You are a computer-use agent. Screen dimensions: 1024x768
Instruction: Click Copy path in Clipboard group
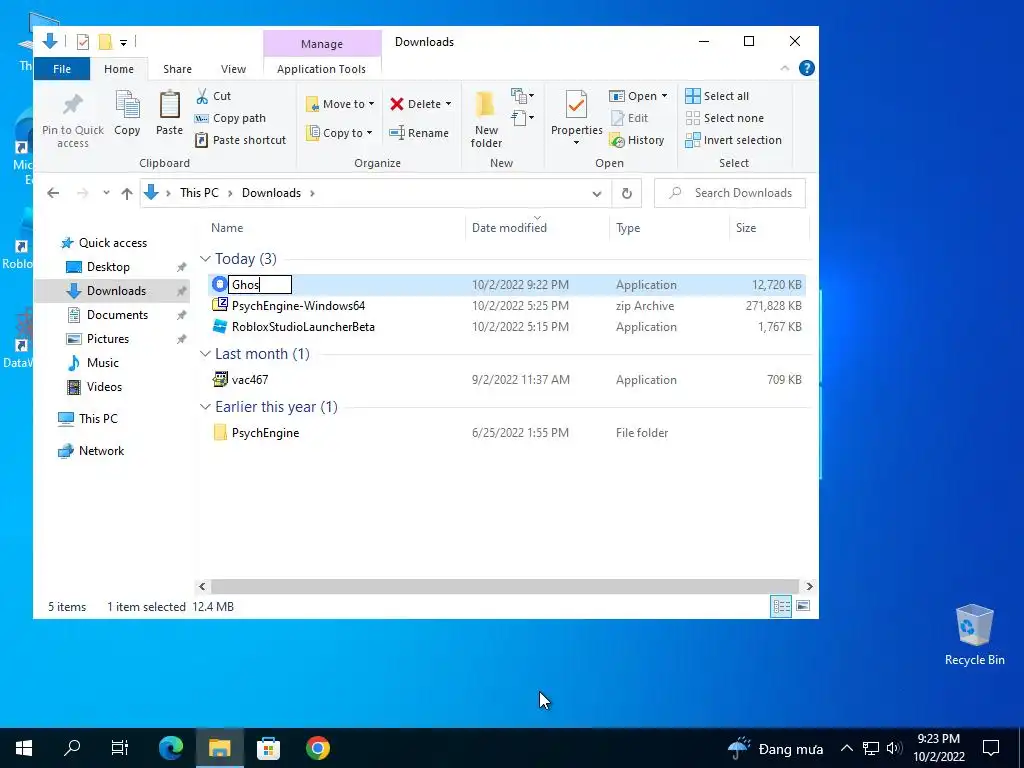click(231, 118)
